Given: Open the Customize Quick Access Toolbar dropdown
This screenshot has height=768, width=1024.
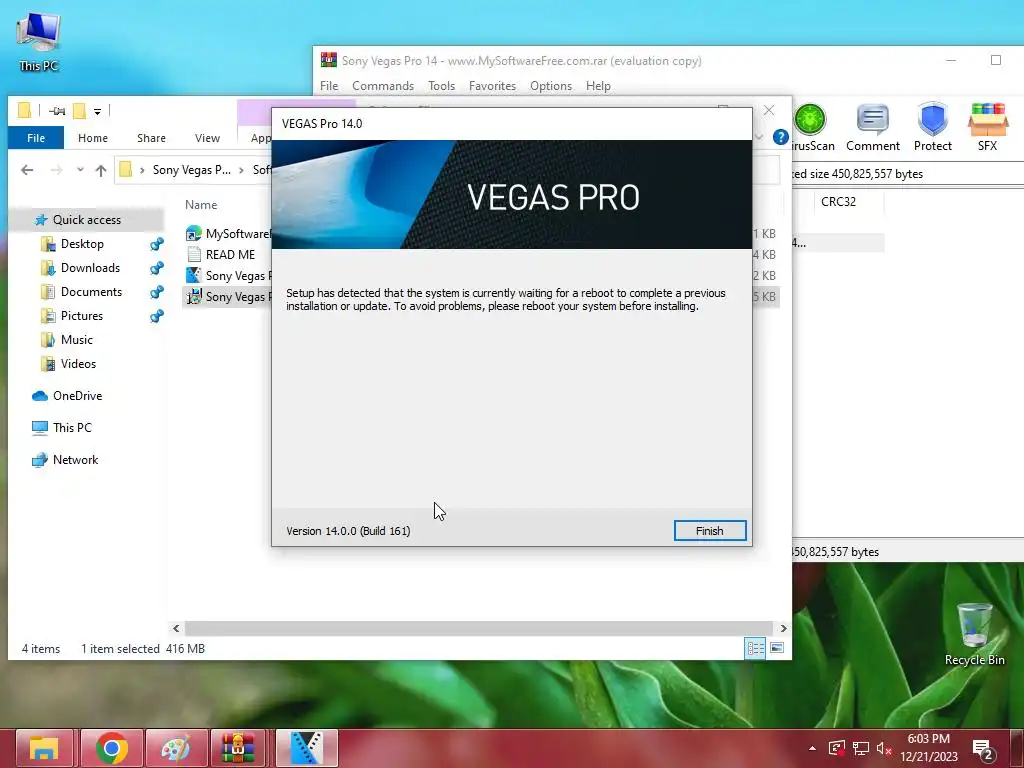Looking at the screenshot, I should click(x=97, y=112).
